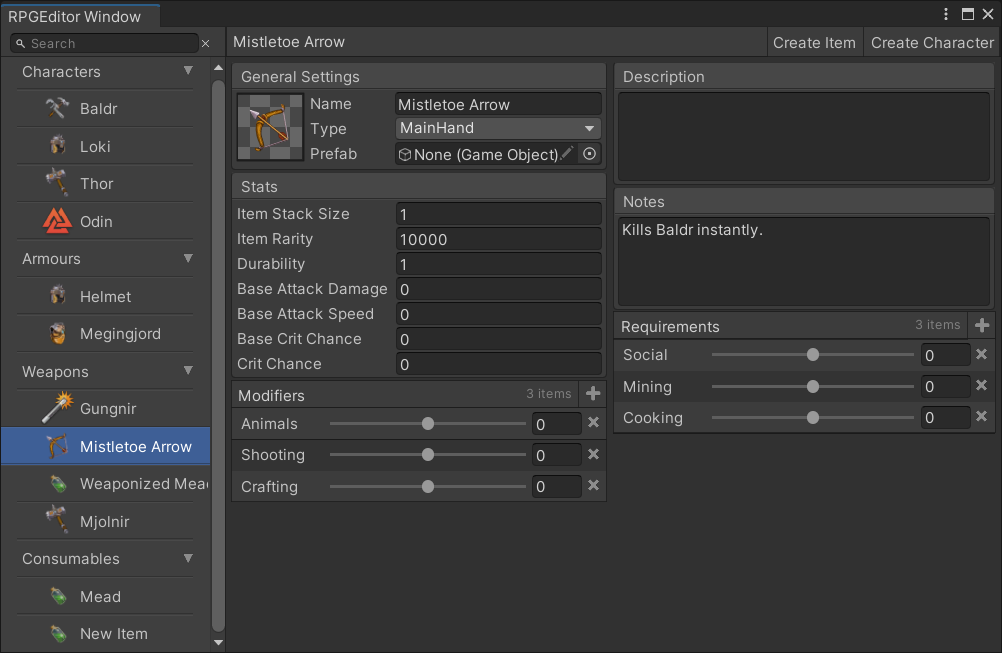Viewport: 1002px width, 653px height.
Task: Maximize the RPGEditor window
Action: (x=967, y=14)
